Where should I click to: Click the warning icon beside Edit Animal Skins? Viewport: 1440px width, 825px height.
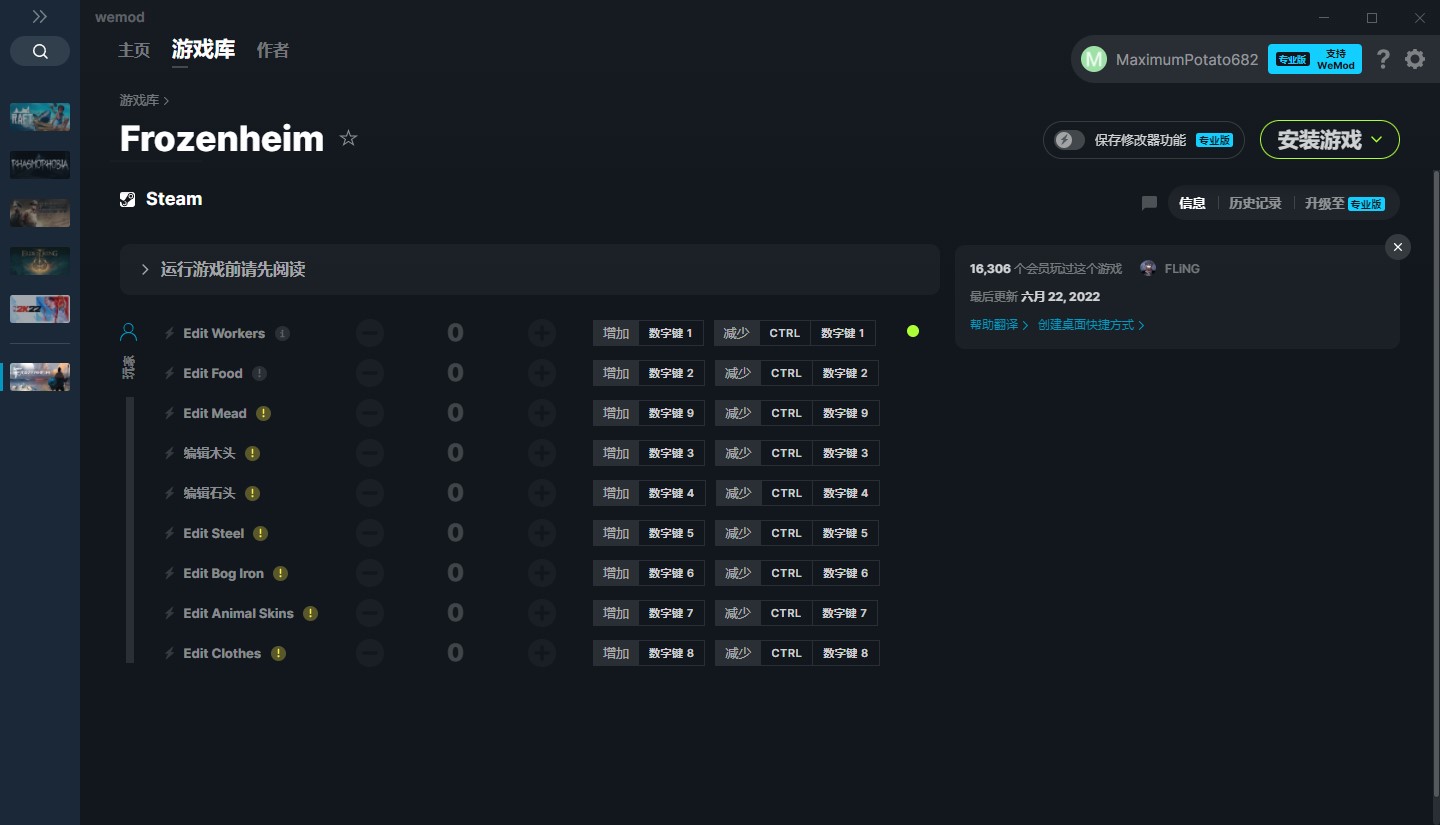click(x=311, y=613)
